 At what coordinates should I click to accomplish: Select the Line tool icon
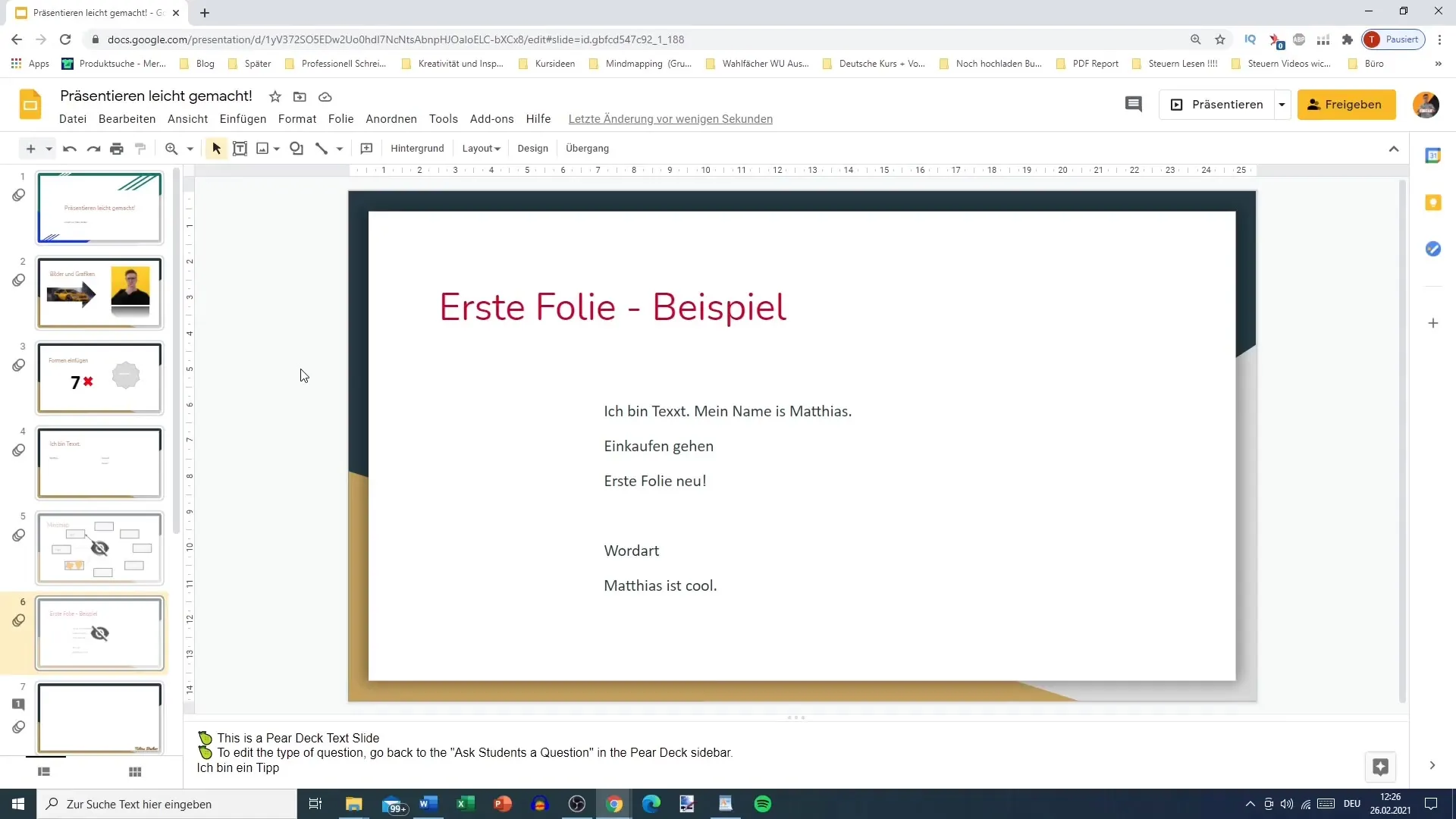point(321,148)
